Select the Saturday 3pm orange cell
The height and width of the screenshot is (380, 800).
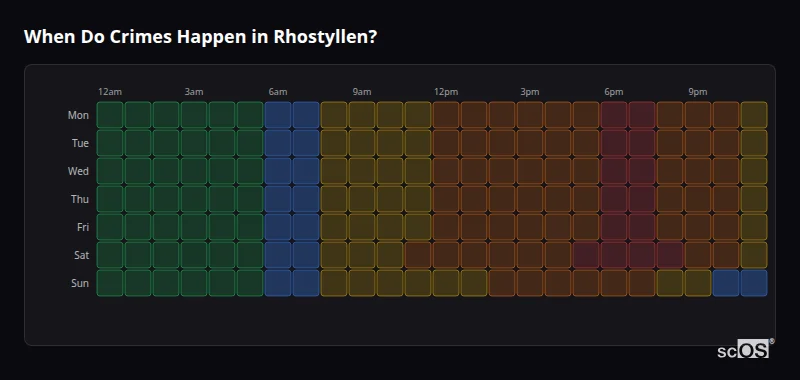pos(530,255)
